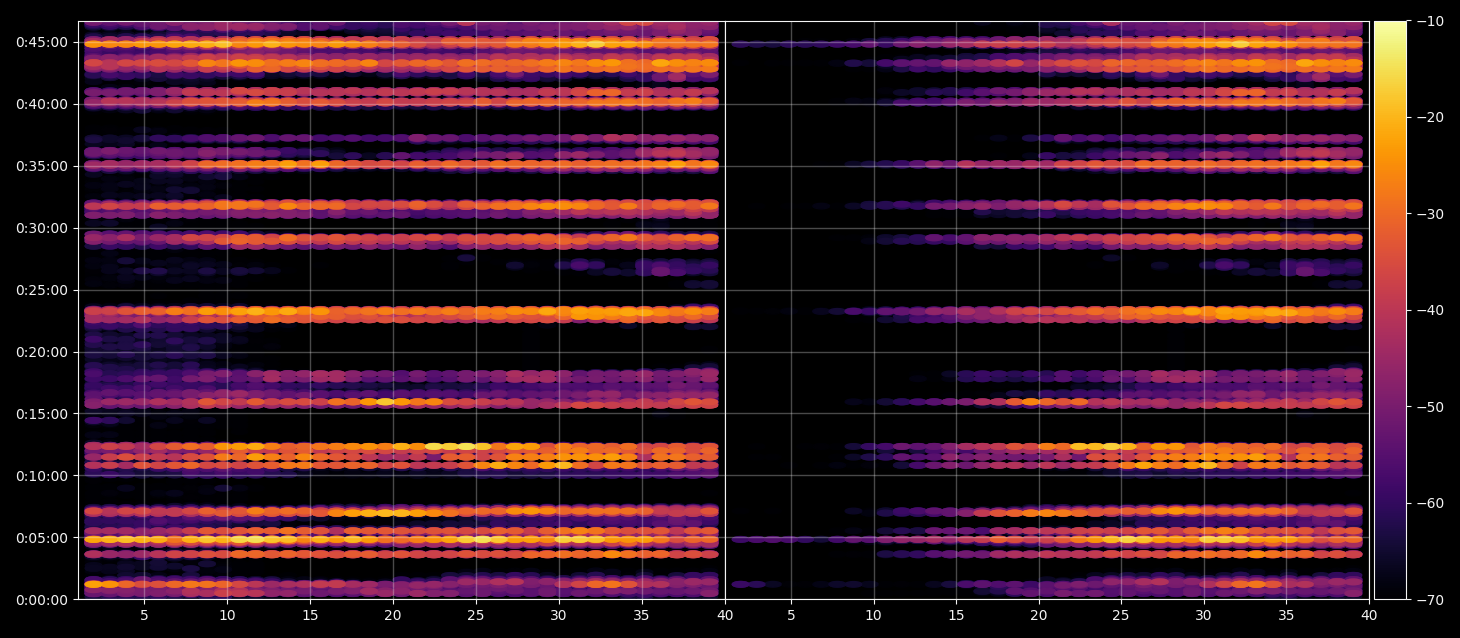Click x-axis tick 25 under left heatmap
The image size is (1460, 638).
(476, 615)
